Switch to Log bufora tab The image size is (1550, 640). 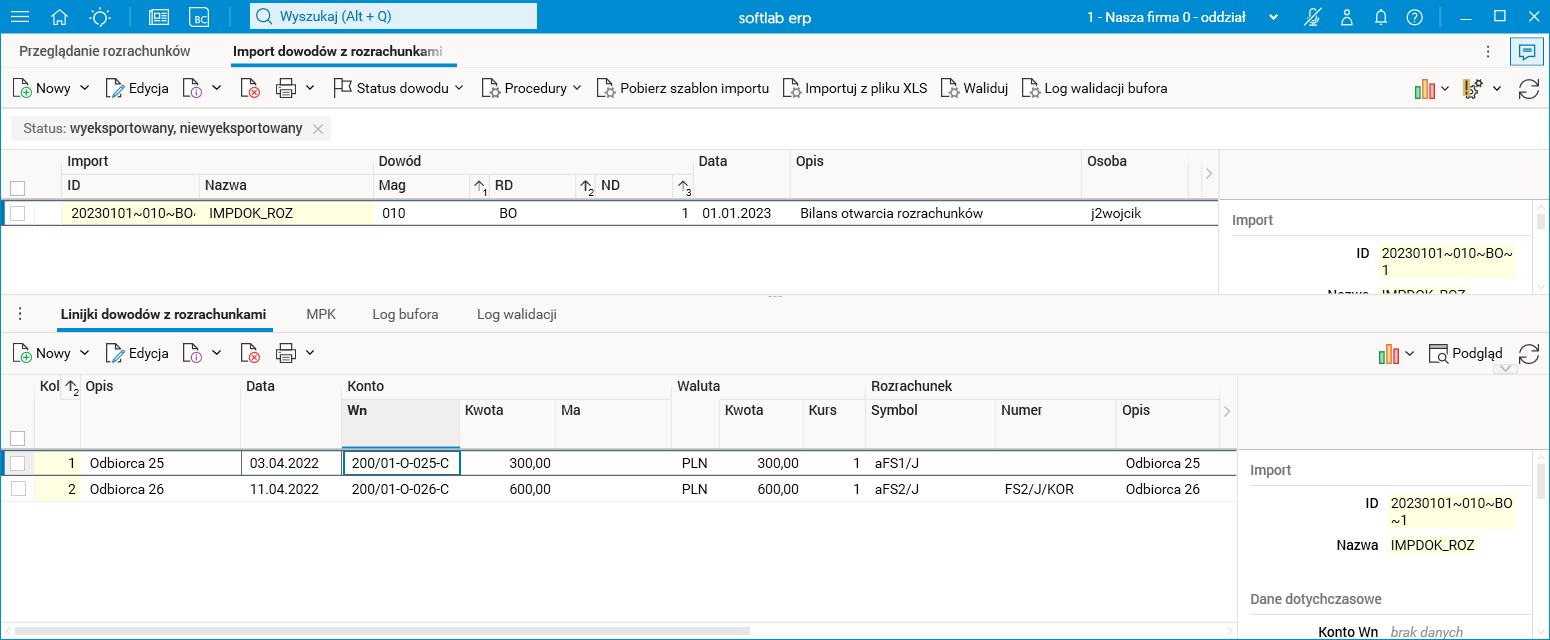[x=405, y=314]
